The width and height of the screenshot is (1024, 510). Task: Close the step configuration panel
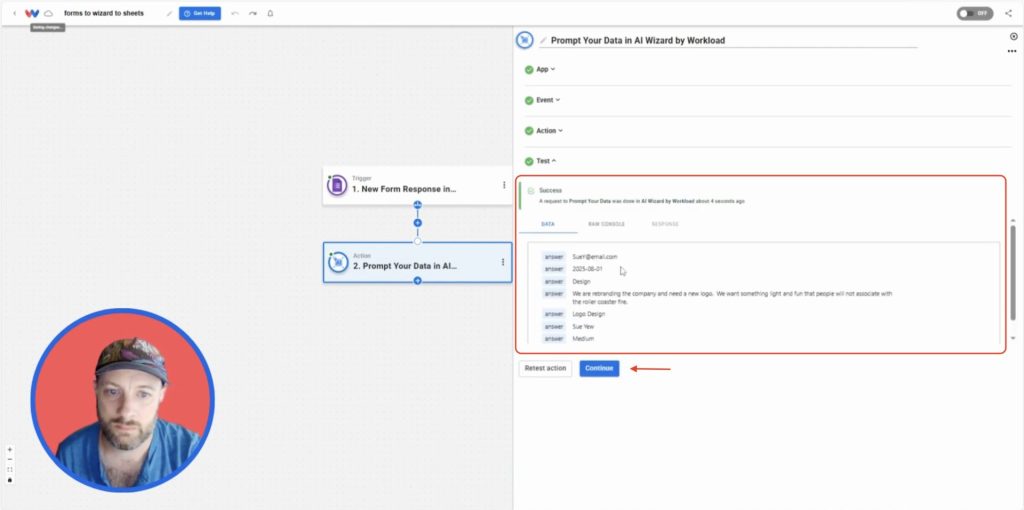[x=1014, y=37]
